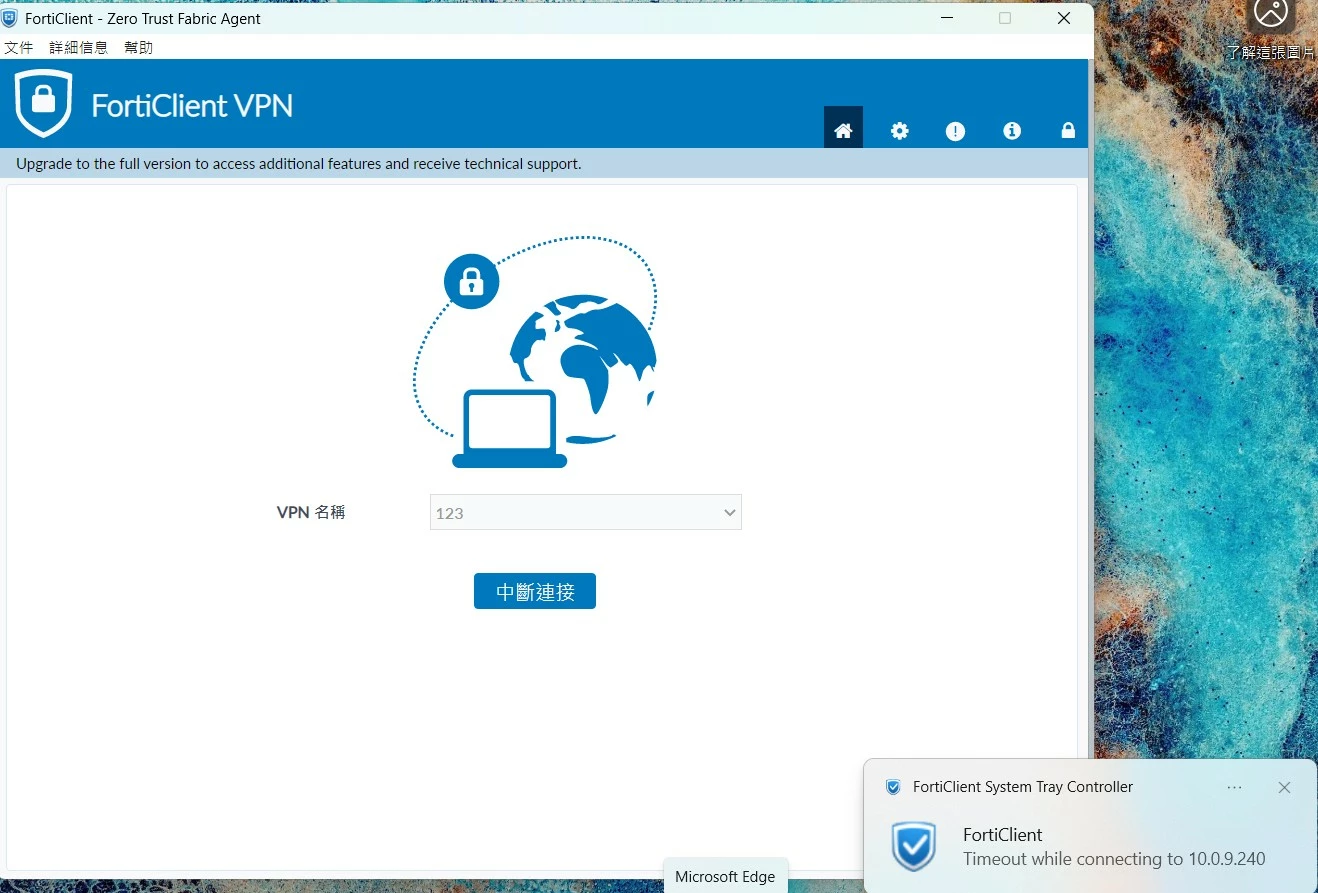Open the notification options ellipsis menu
Viewport: 1318px width, 893px height.
pyautogui.click(x=1235, y=787)
